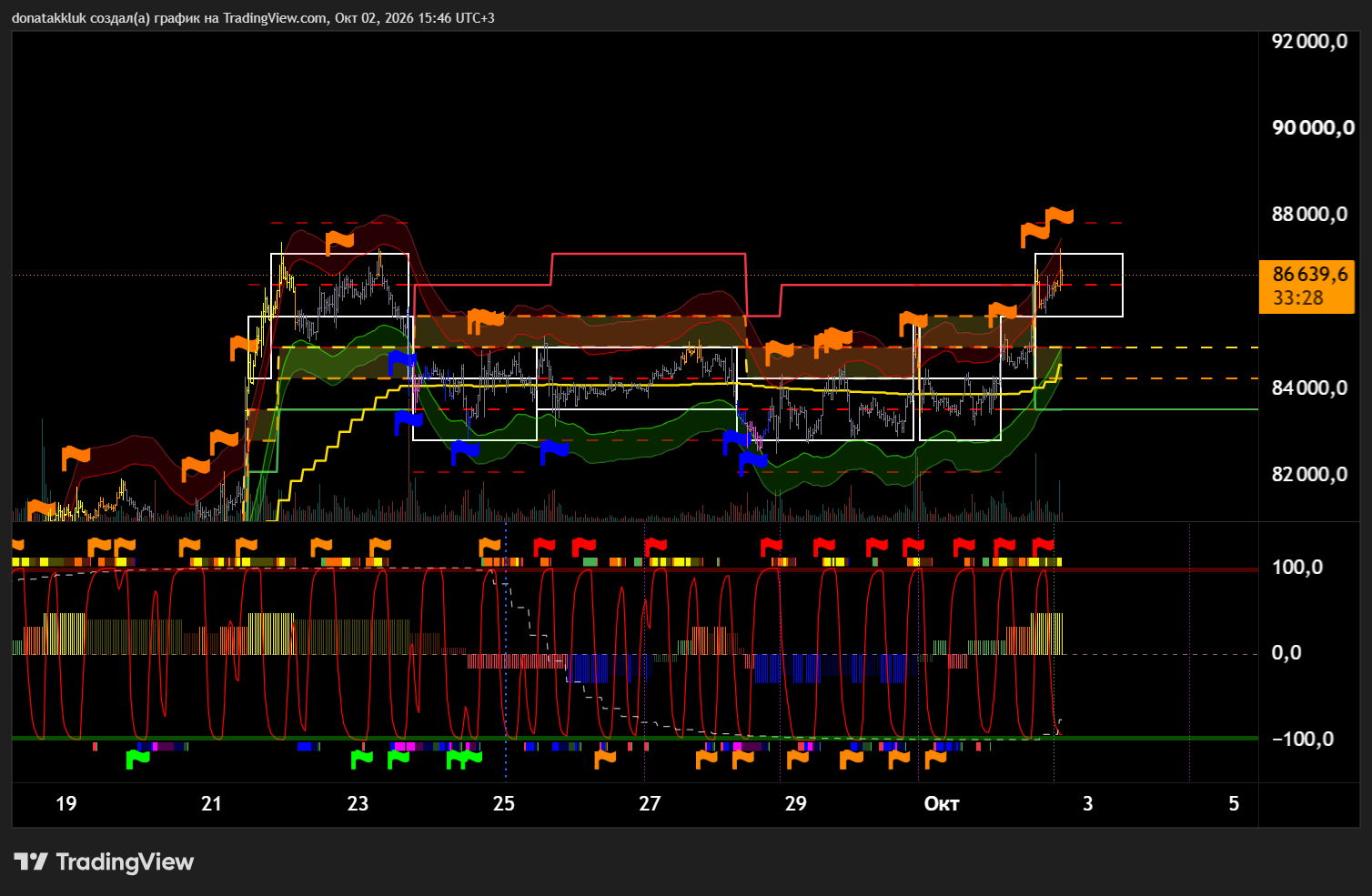Viewport: 1372px width, 896px height.
Task: Select the 88 000,0 level on price axis
Action: 1309,214
